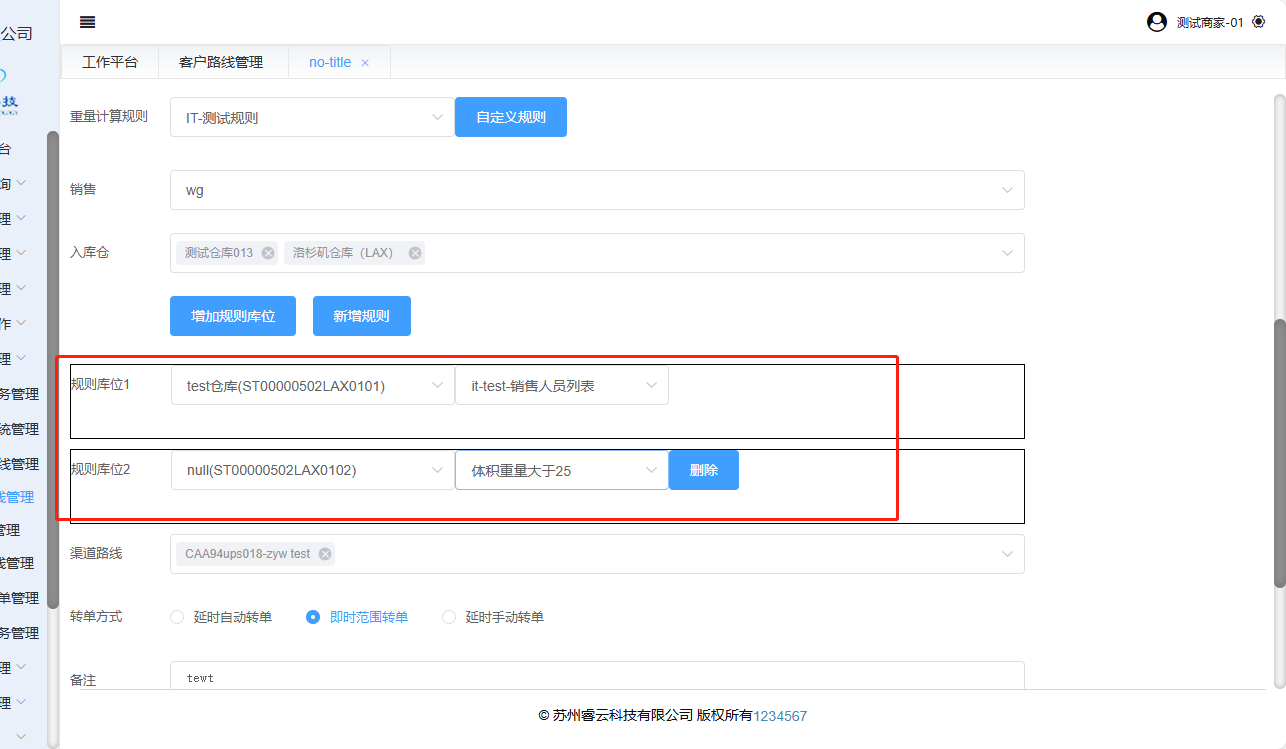This screenshot has width=1286, height=749.
Task: Select 即时范围转单 radio option
Action: click(x=313, y=617)
